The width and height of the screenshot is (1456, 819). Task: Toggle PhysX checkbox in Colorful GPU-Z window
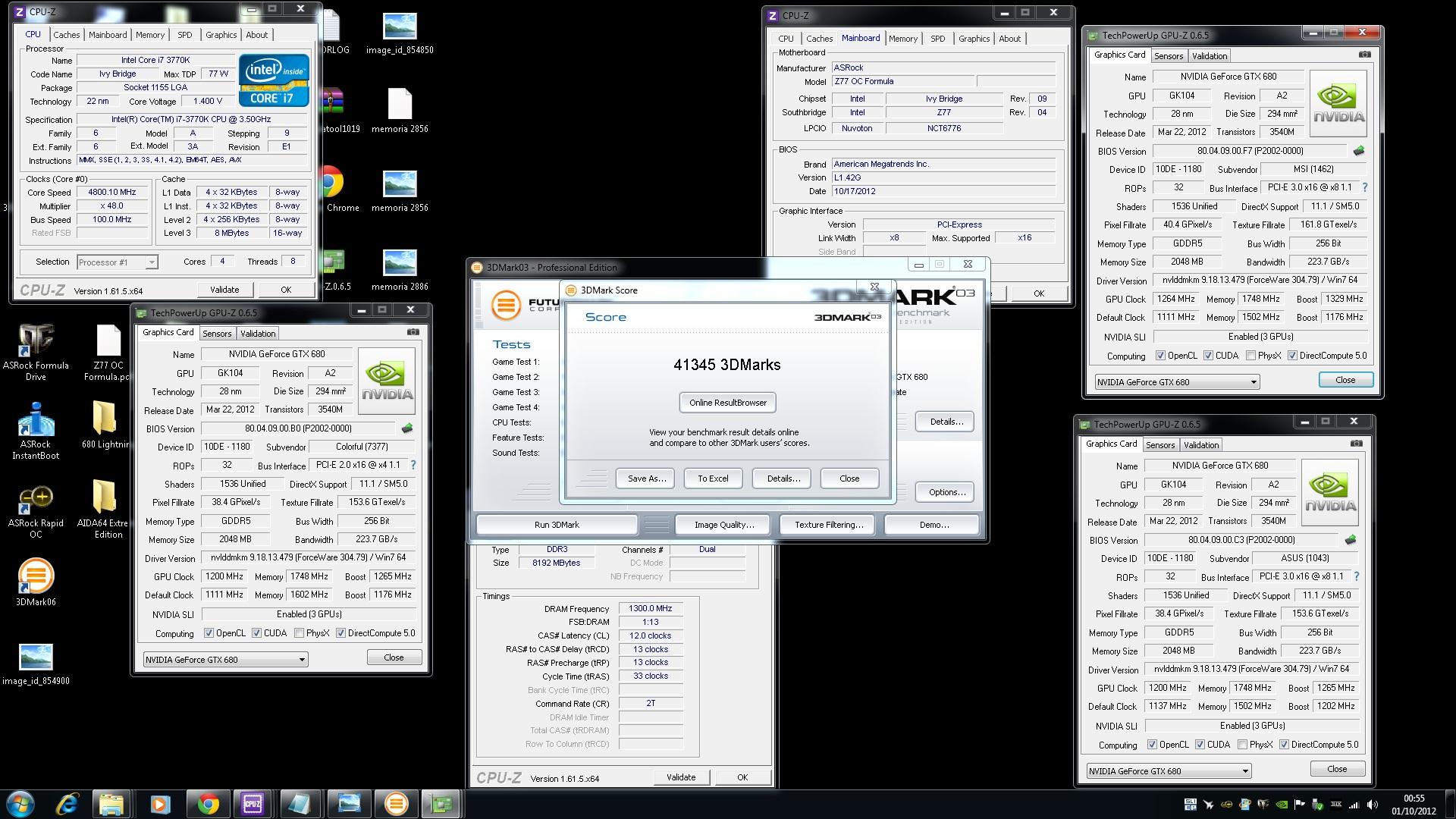tap(299, 633)
